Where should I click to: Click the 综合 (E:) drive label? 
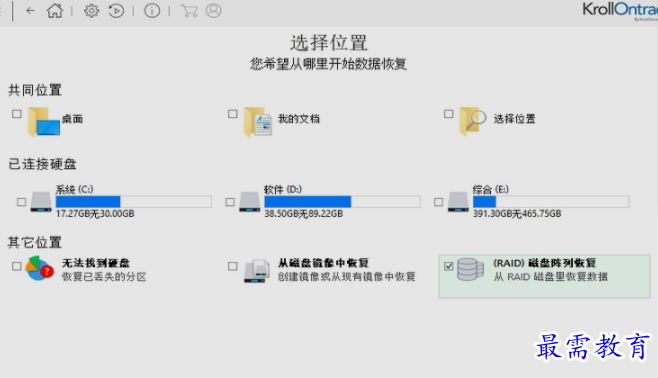coord(491,190)
